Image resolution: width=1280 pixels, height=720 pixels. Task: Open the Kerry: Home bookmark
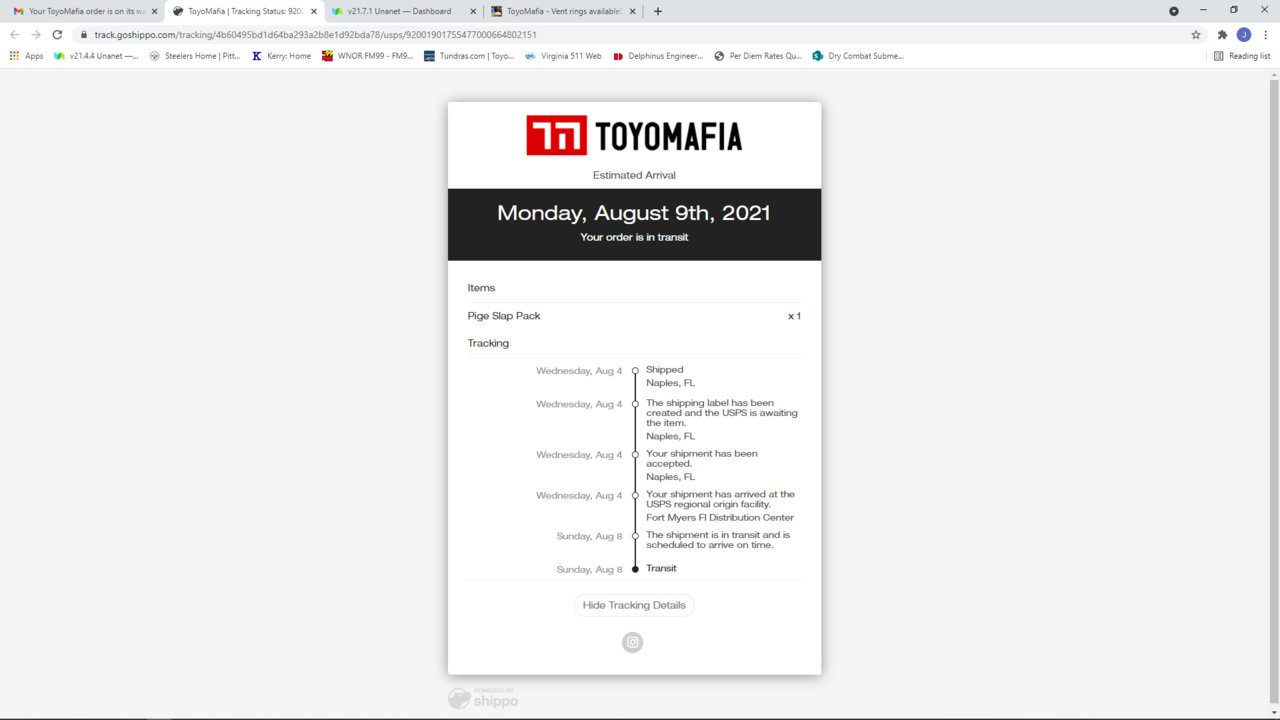point(281,56)
